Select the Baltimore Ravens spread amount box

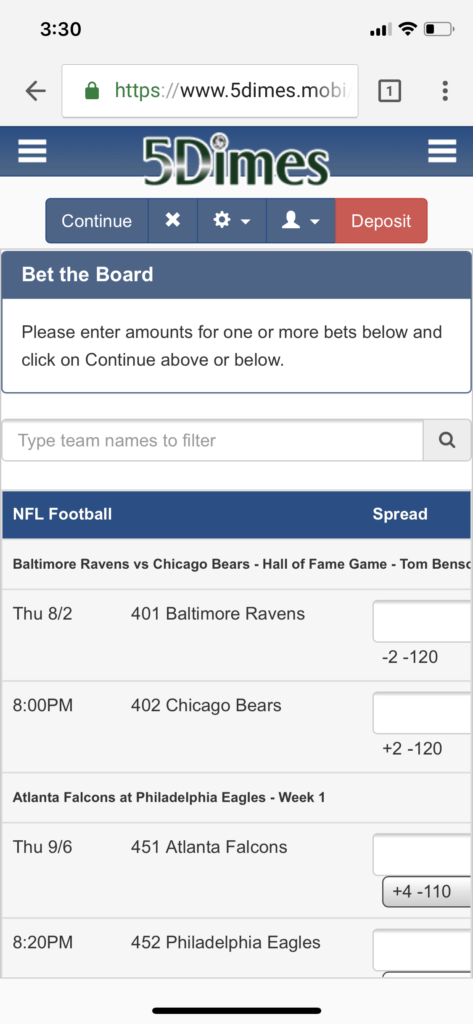[422, 622]
